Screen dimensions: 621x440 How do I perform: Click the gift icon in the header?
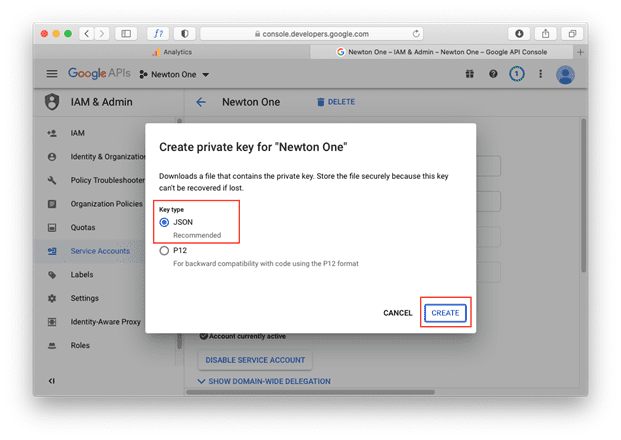[470, 74]
